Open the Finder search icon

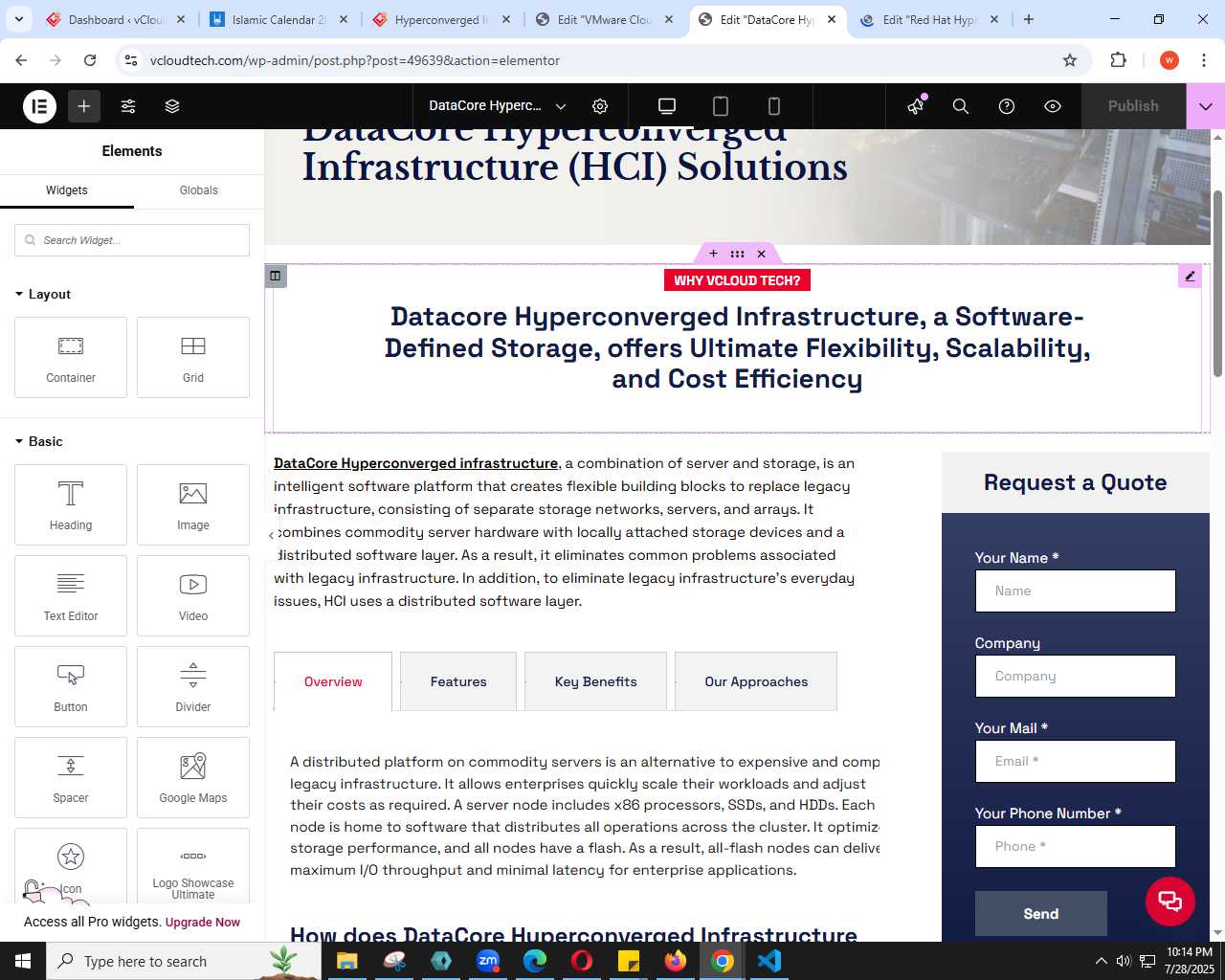point(961,106)
